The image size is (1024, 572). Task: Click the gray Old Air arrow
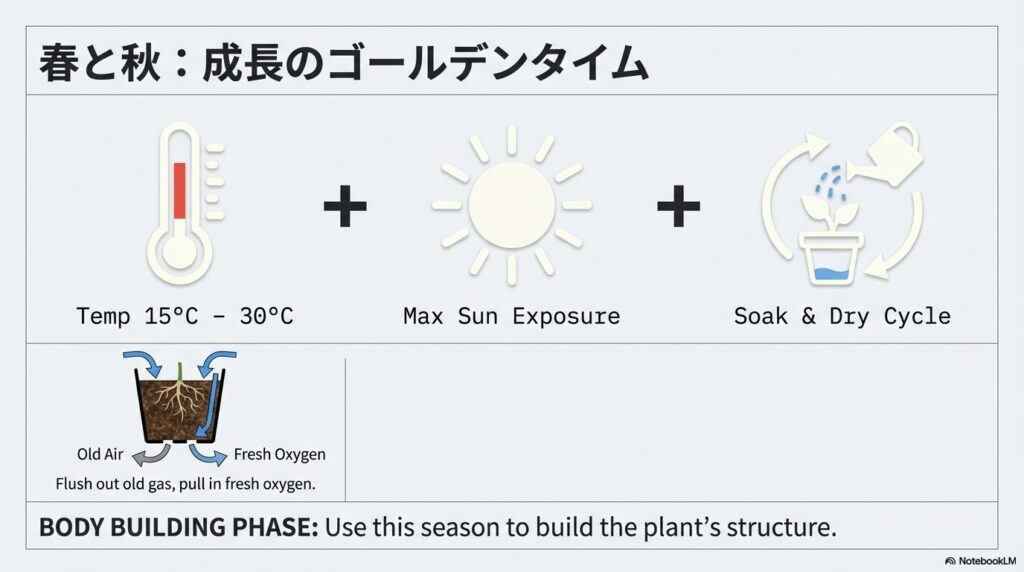(153, 455)
